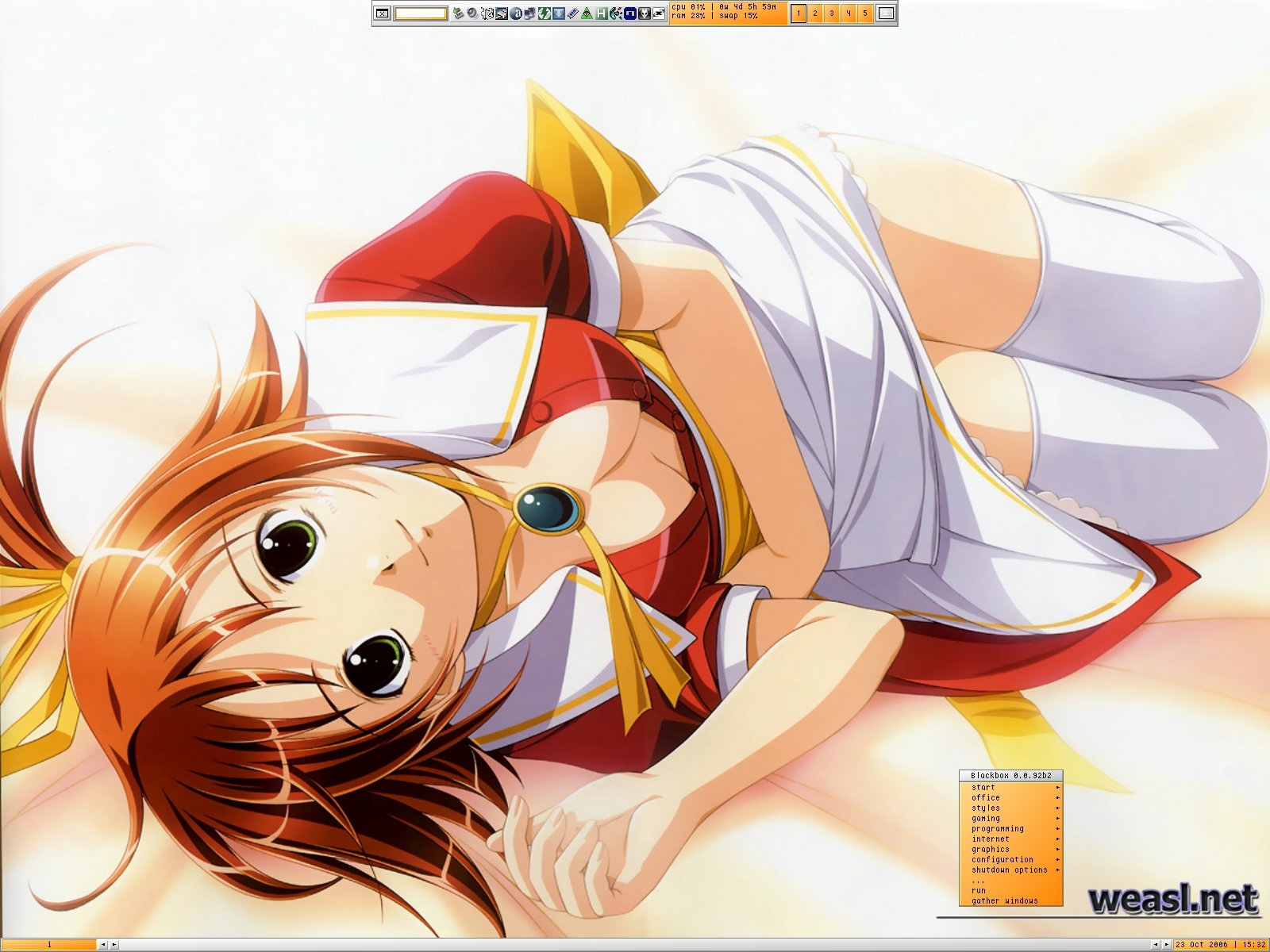Expand the 'gaming' submenu arrow
The width and height of the screenshot is (1270, 952).
1057,819
